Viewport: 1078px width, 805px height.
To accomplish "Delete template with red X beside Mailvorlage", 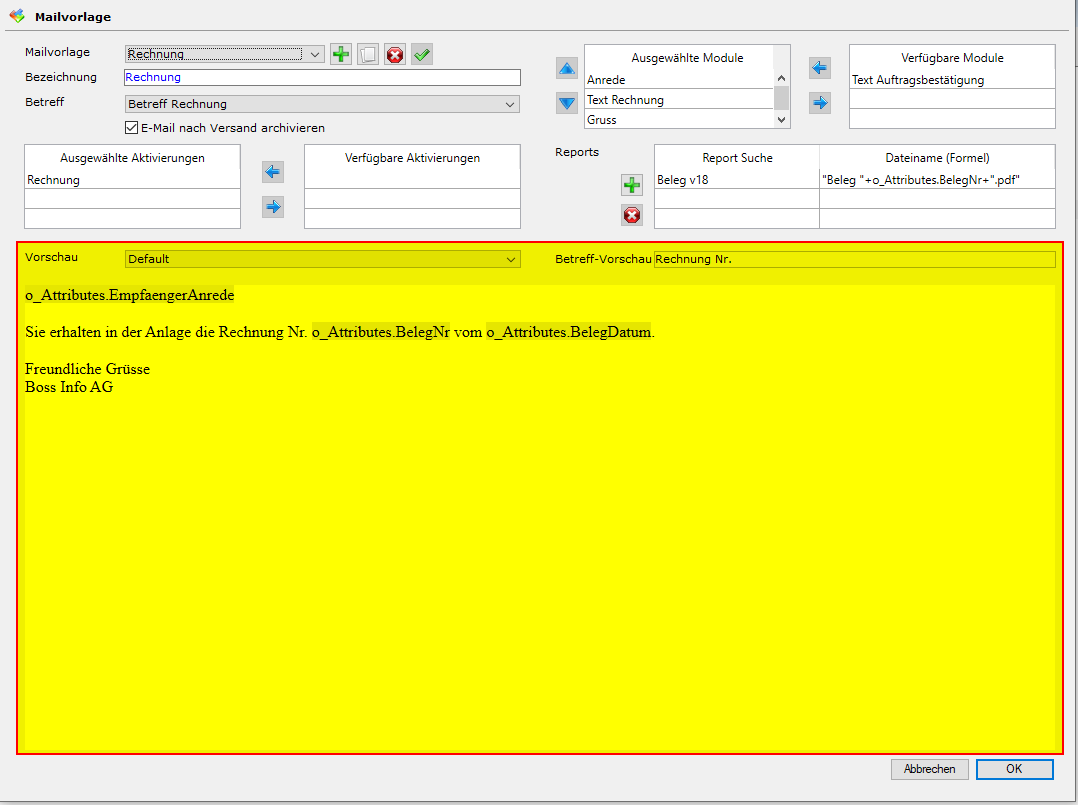I will (395, 55).
